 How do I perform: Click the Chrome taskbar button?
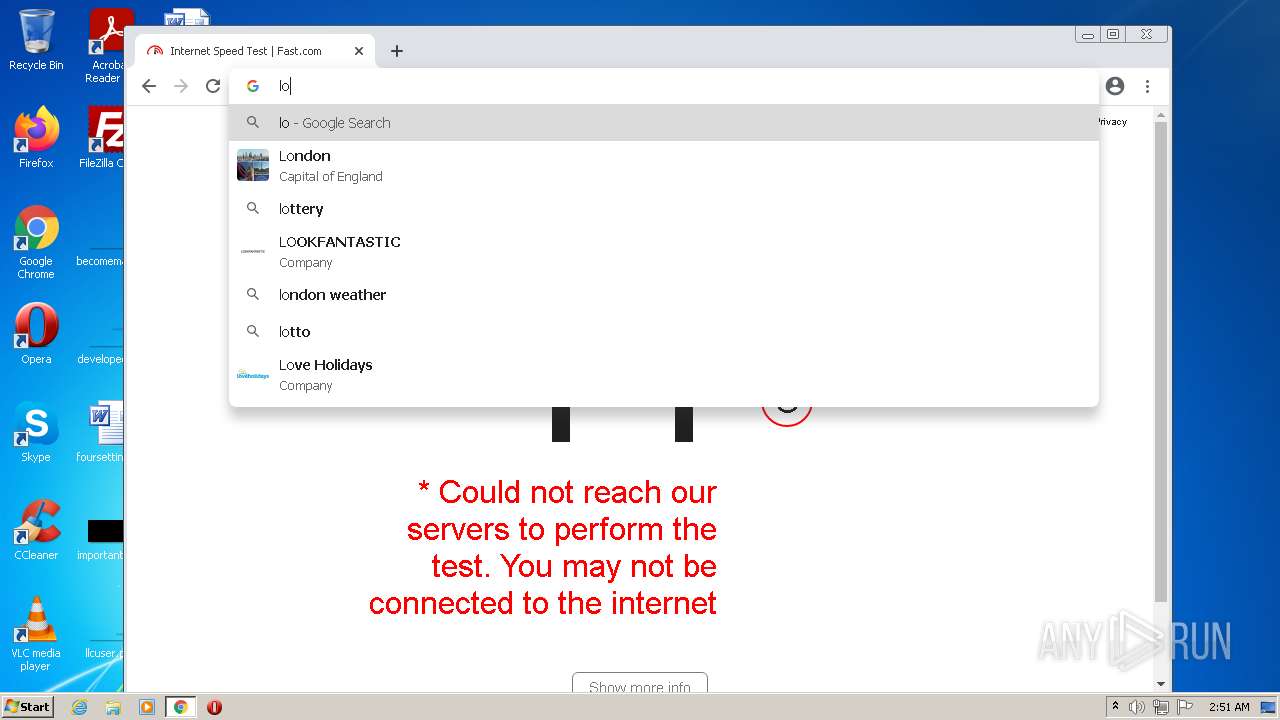pyautogui.click(x=181, y=707)
